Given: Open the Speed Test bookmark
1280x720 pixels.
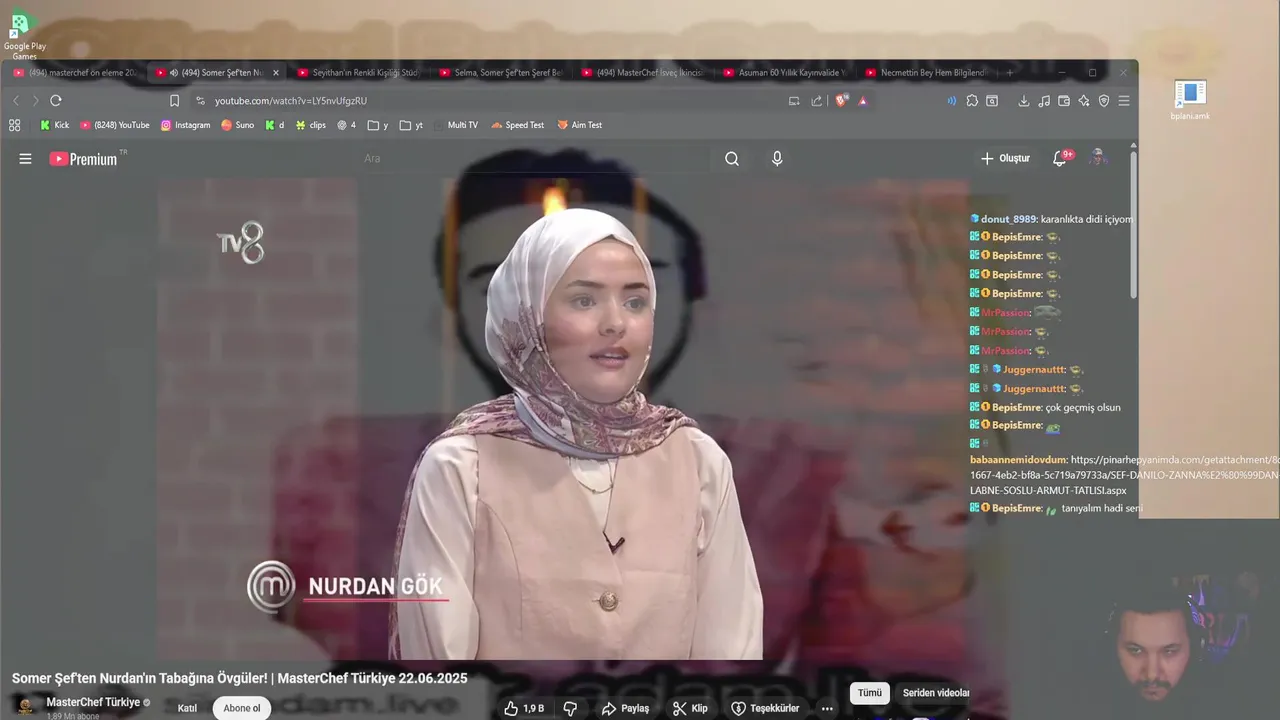Looking at the screenshot, I should point(517,125).
